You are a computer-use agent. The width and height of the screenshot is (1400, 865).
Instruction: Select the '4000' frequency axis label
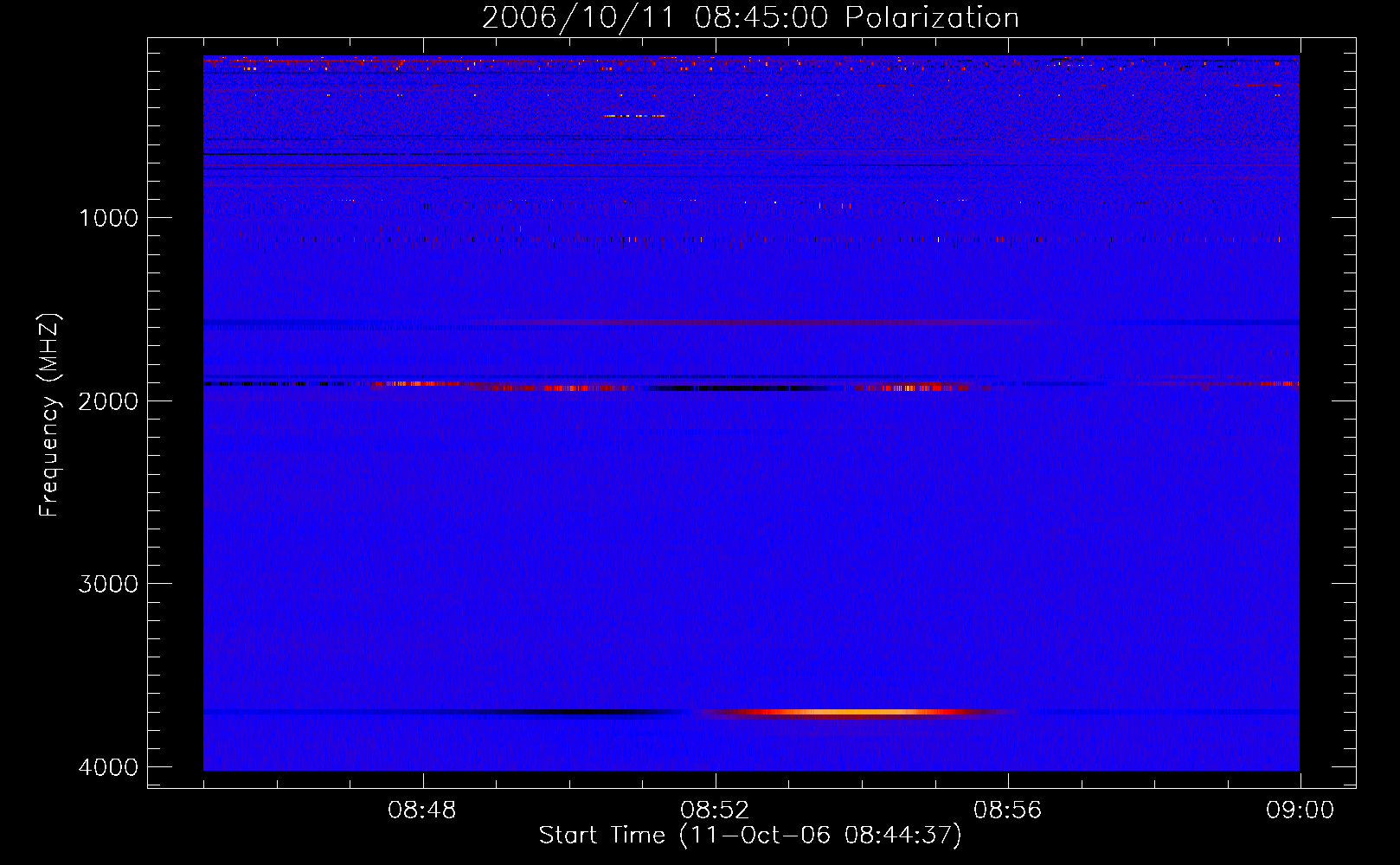108,767
